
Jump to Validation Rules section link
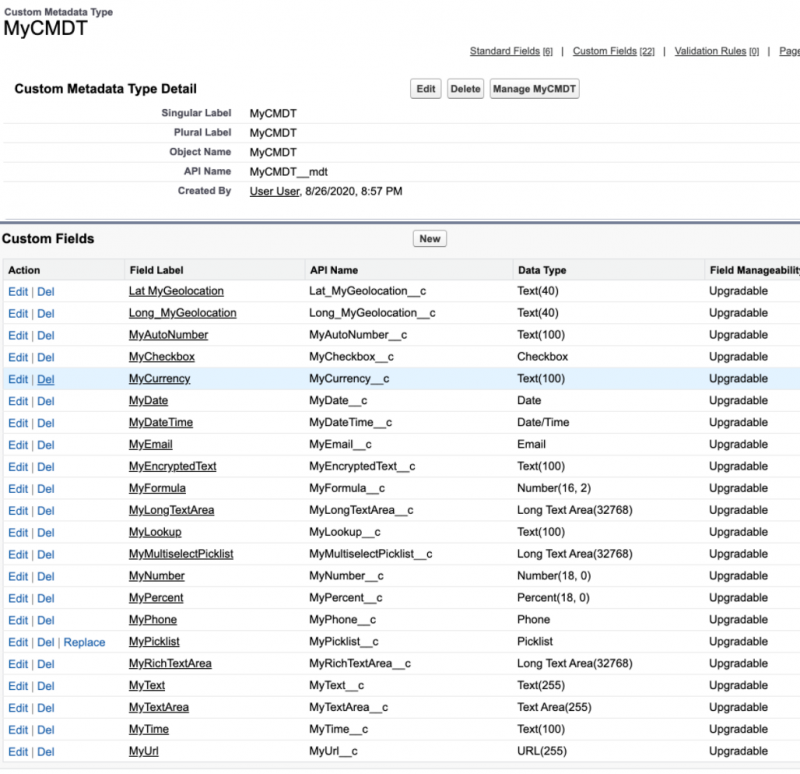(x=716, y=51)
